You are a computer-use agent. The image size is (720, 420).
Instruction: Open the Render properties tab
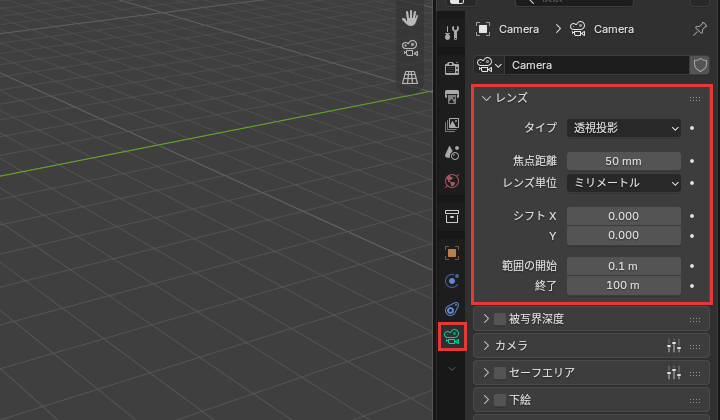(x=452, y=68)
